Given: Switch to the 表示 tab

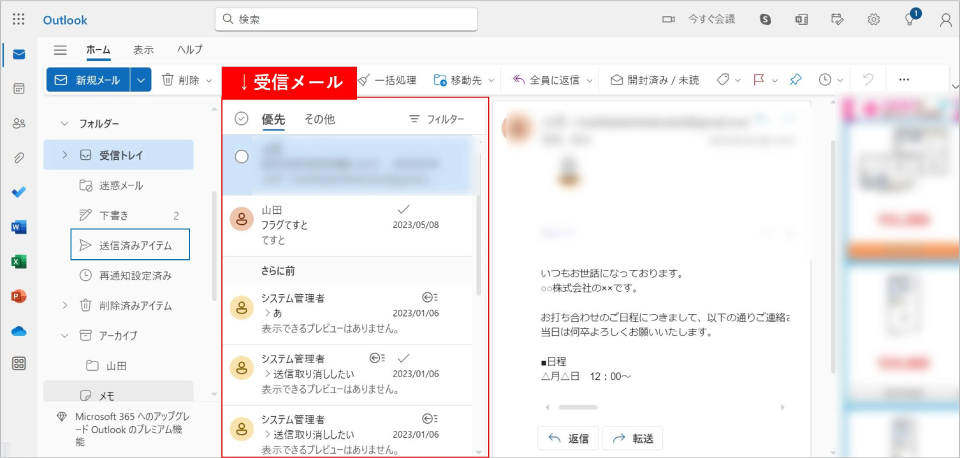Looking at the screenshot, I should tap(143, 50).
